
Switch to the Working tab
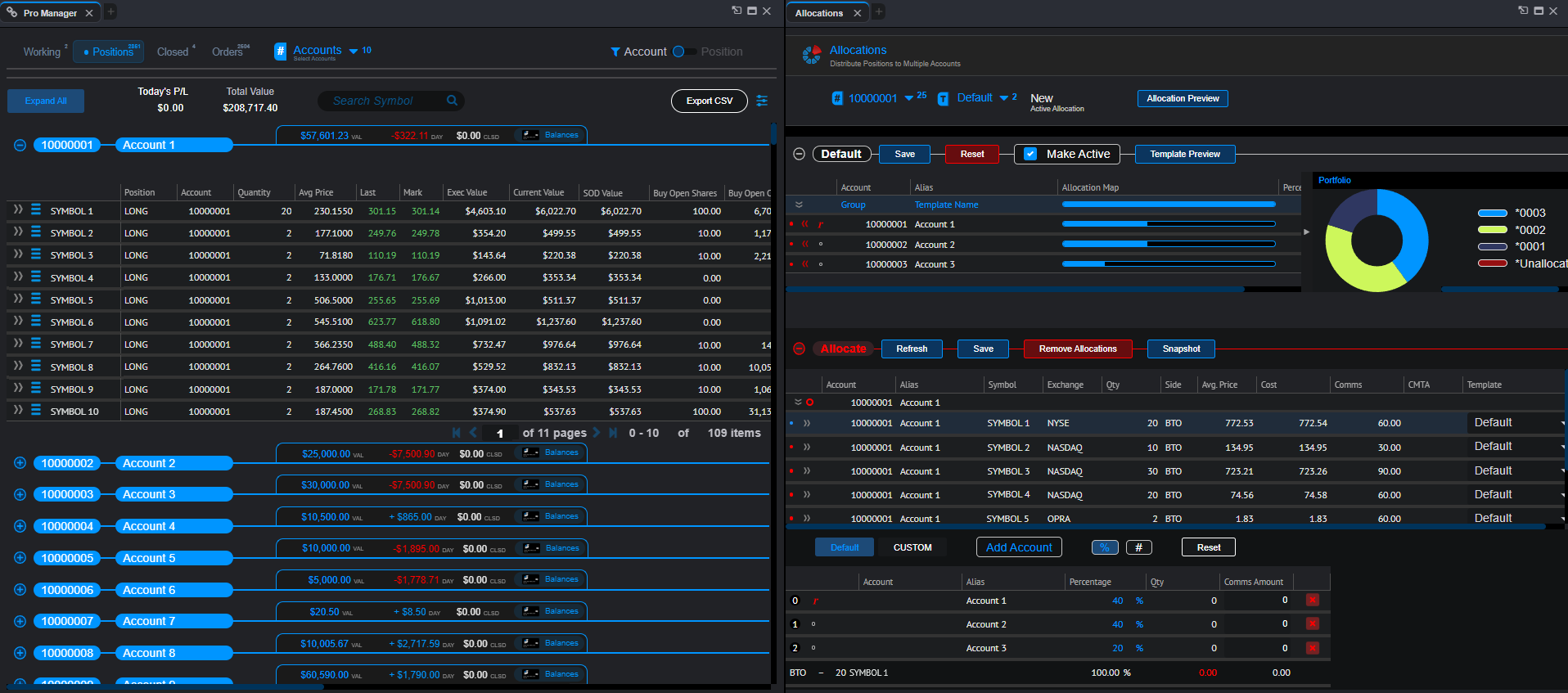click(42, 52)
